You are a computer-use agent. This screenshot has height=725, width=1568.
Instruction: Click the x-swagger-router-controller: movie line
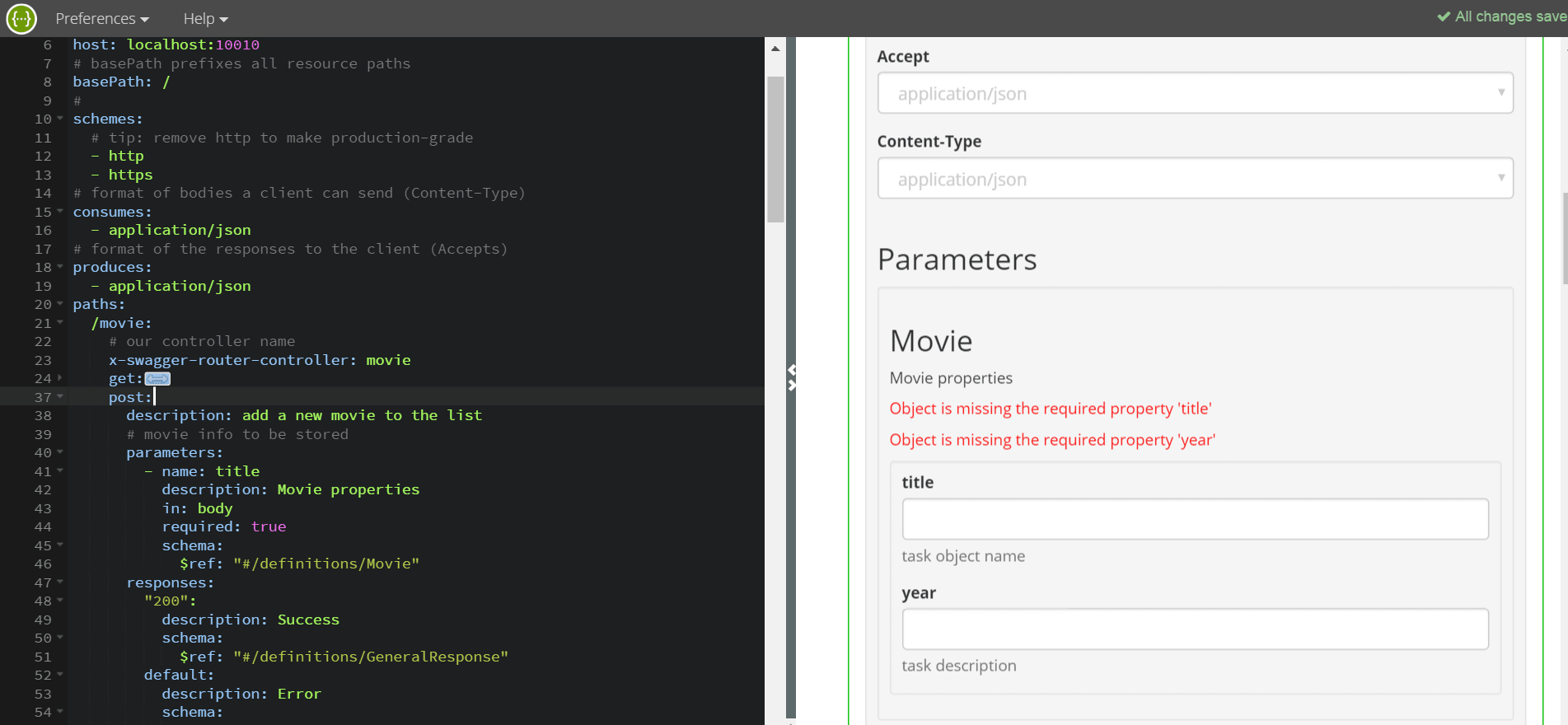pos(260,360)
